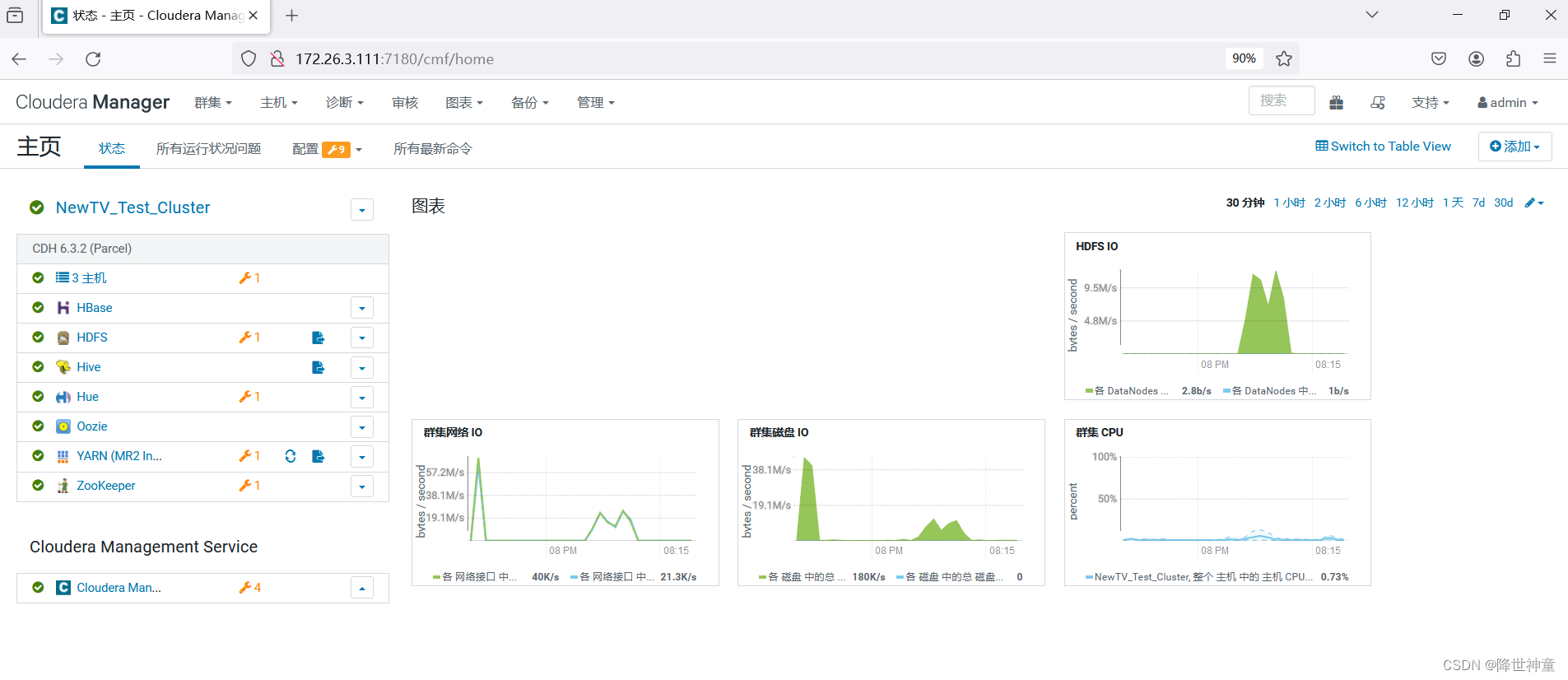Viewport: 1568px width, 680px height.
Task: Expand NewTV_Test_Cluster actions dropdown
Action: tap(362, 210)
